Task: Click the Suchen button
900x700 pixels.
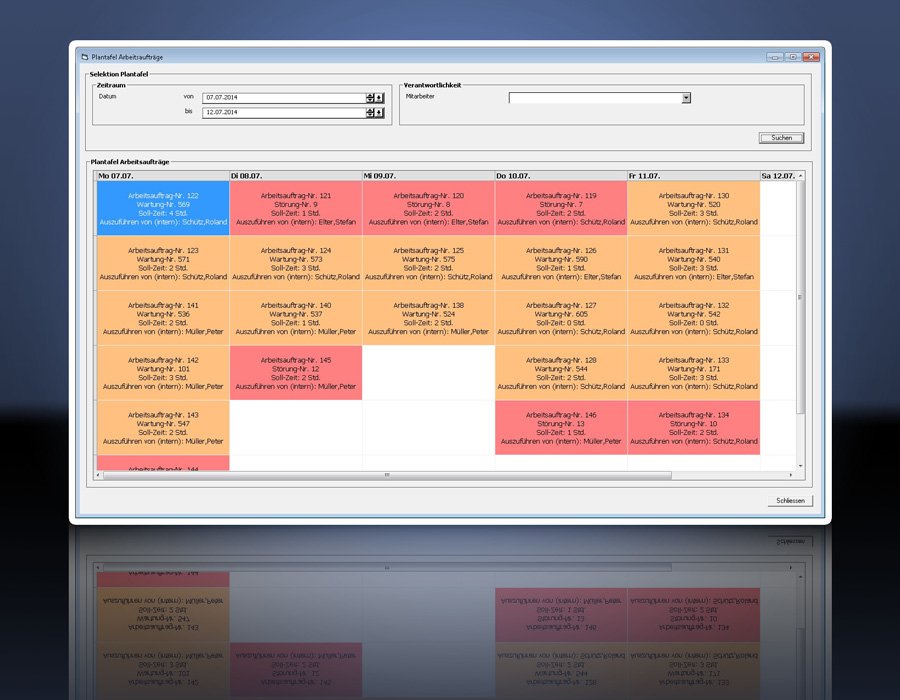Action: (x=781, y=138)
